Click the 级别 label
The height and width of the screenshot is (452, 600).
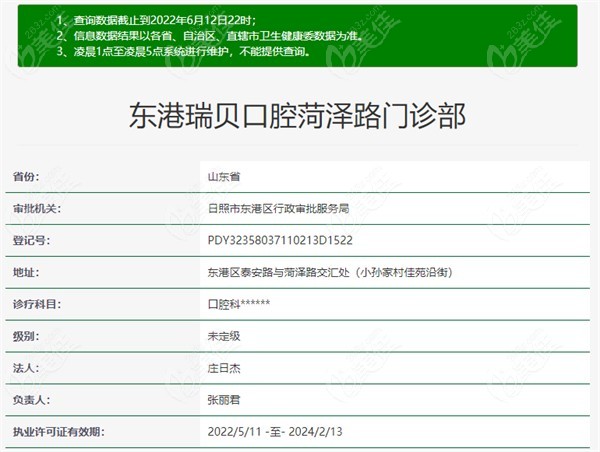click(26, 336)
